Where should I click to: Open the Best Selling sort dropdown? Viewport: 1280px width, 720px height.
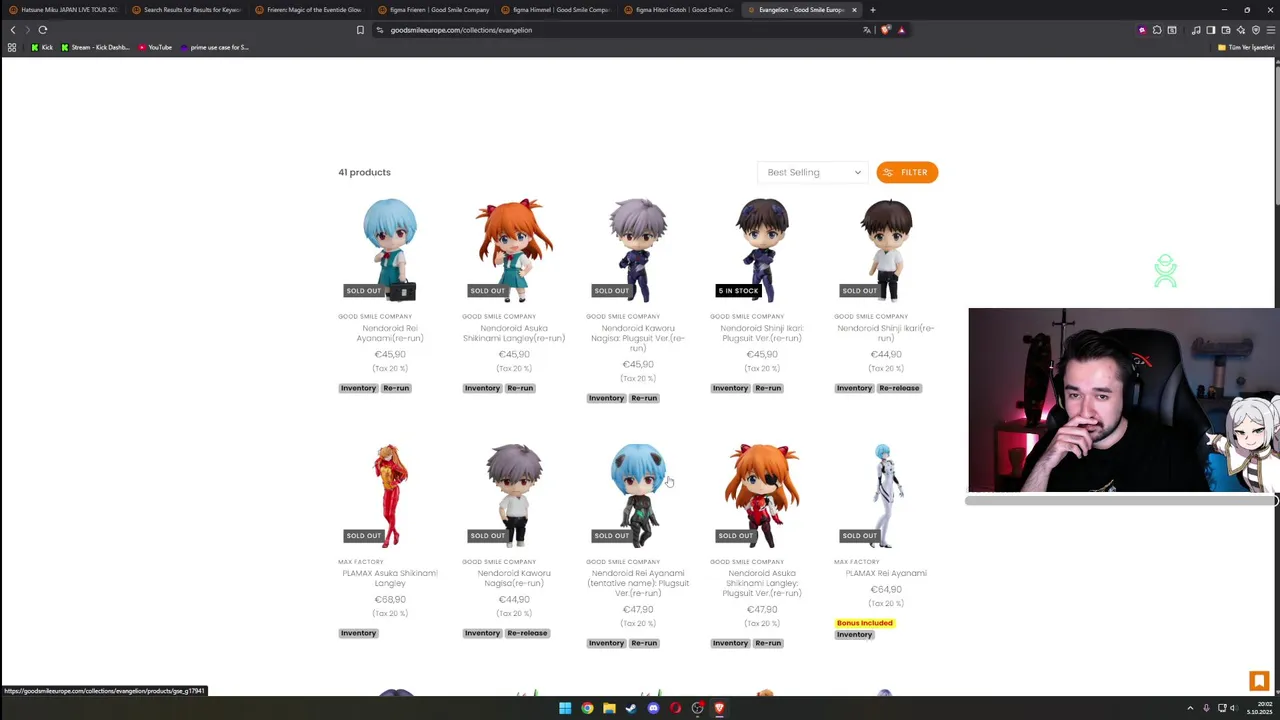coord(813,172)
